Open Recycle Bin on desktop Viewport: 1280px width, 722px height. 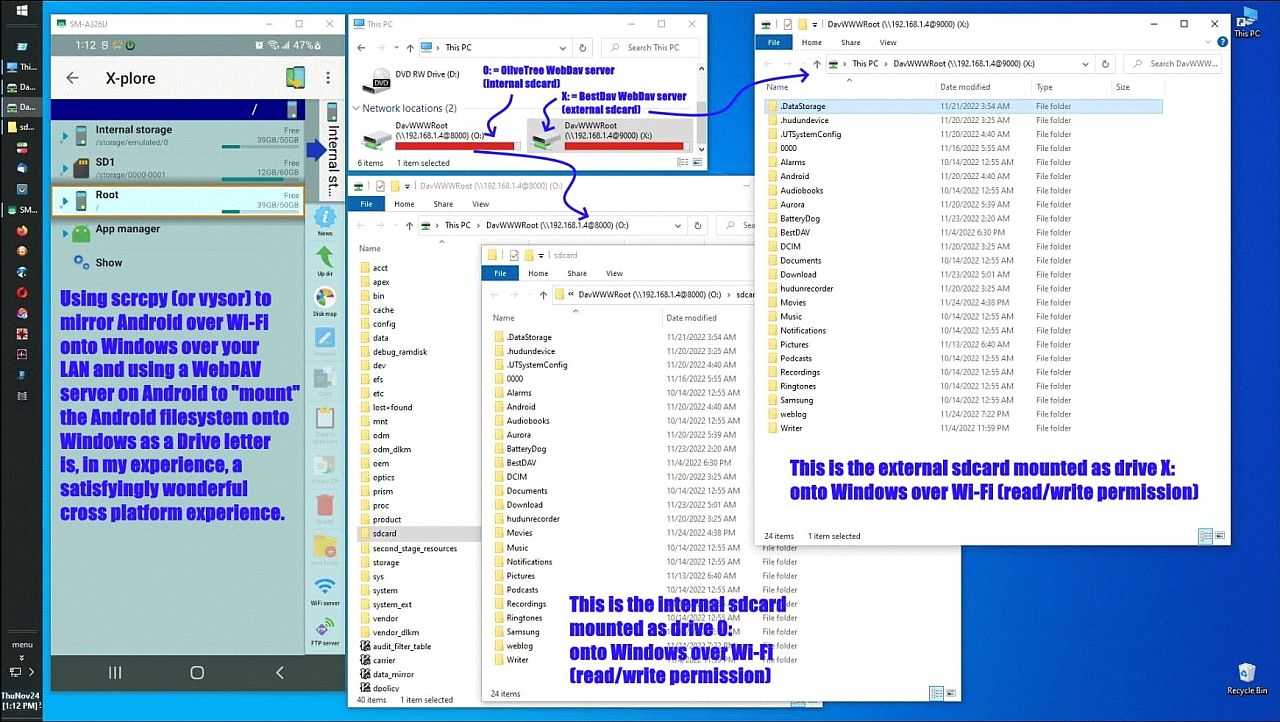(1247, 677)
